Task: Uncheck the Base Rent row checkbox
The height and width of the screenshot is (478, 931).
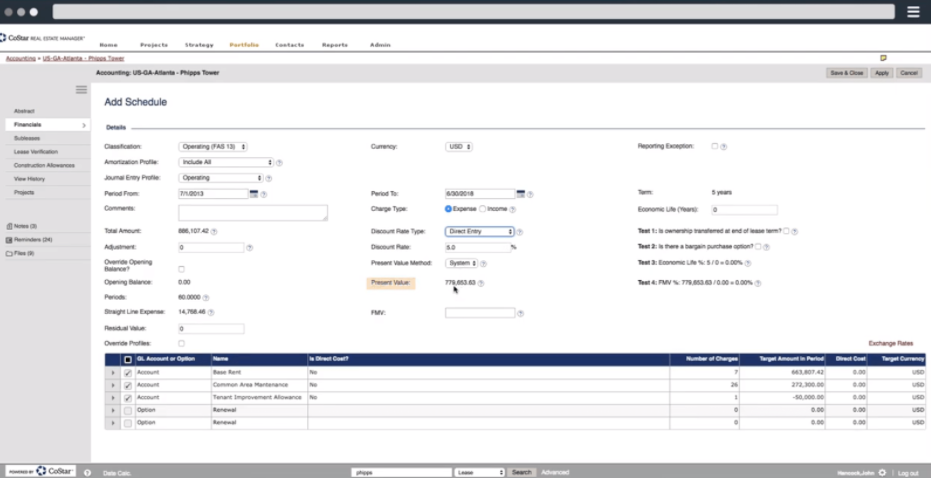Action: (127, 372)
